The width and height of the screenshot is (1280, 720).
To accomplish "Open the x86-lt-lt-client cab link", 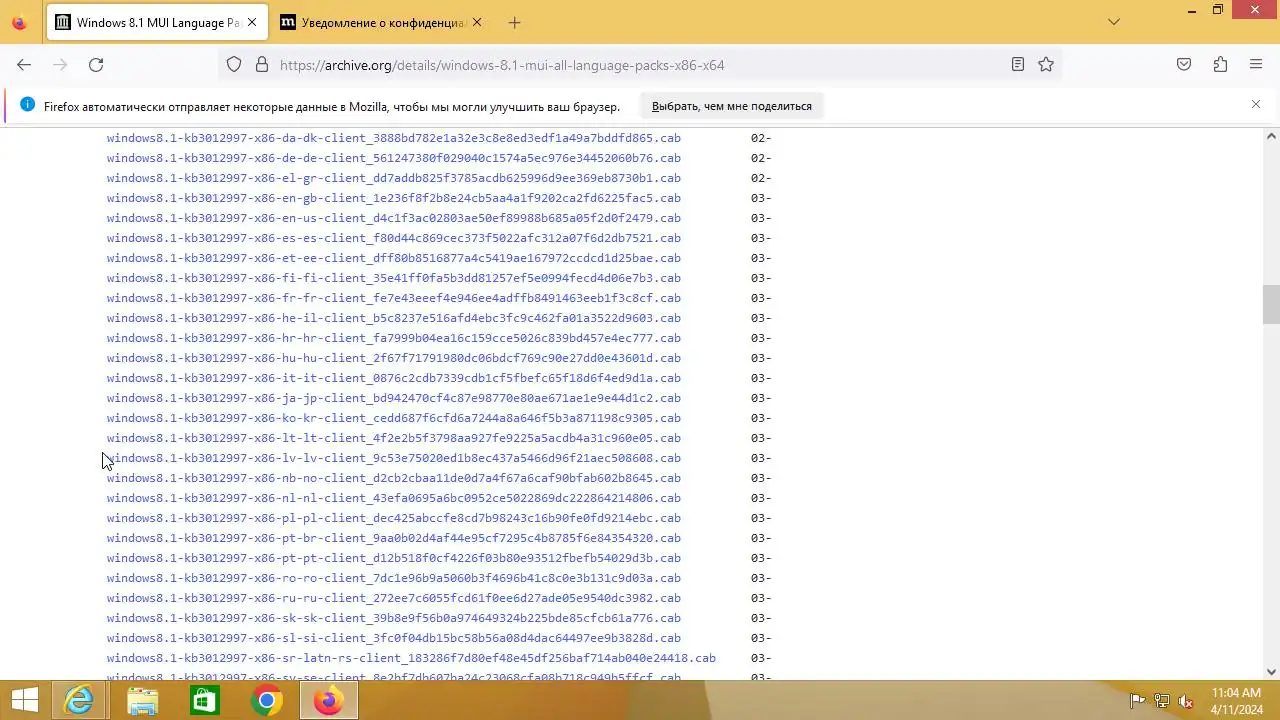I will pos(394,438).
